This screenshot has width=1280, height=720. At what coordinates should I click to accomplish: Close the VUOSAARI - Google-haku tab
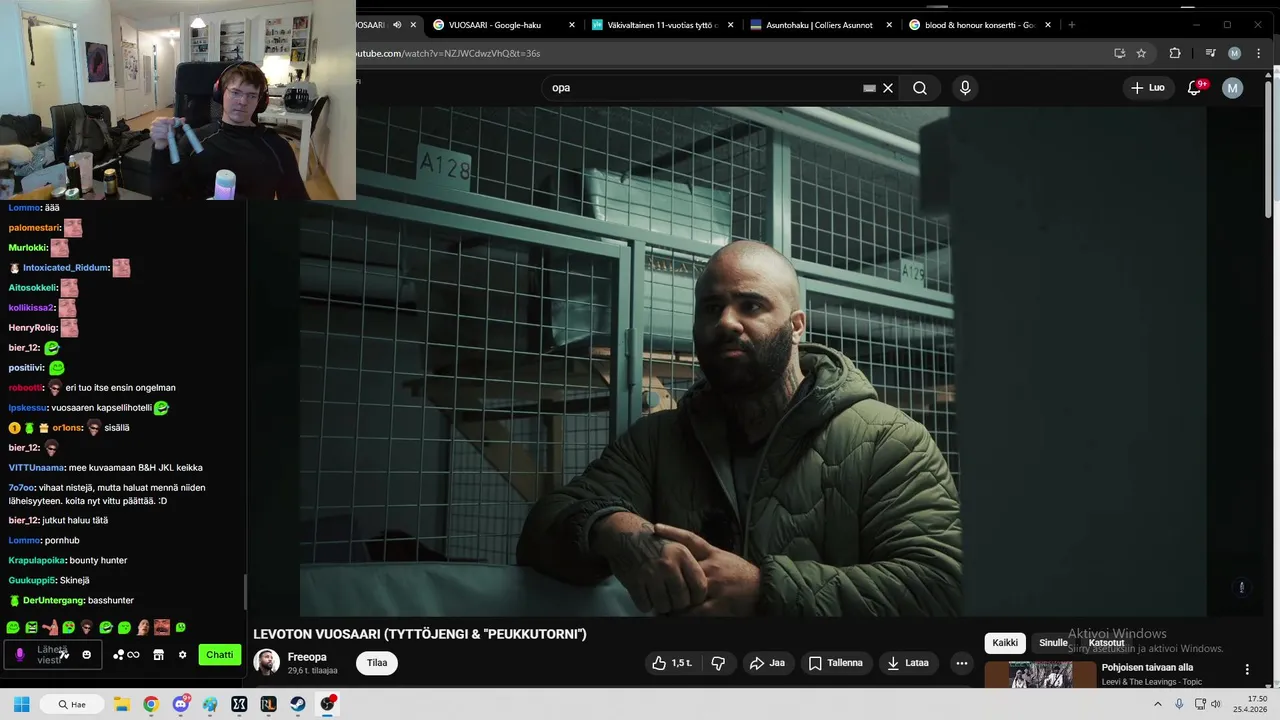[x=572, y=24]
